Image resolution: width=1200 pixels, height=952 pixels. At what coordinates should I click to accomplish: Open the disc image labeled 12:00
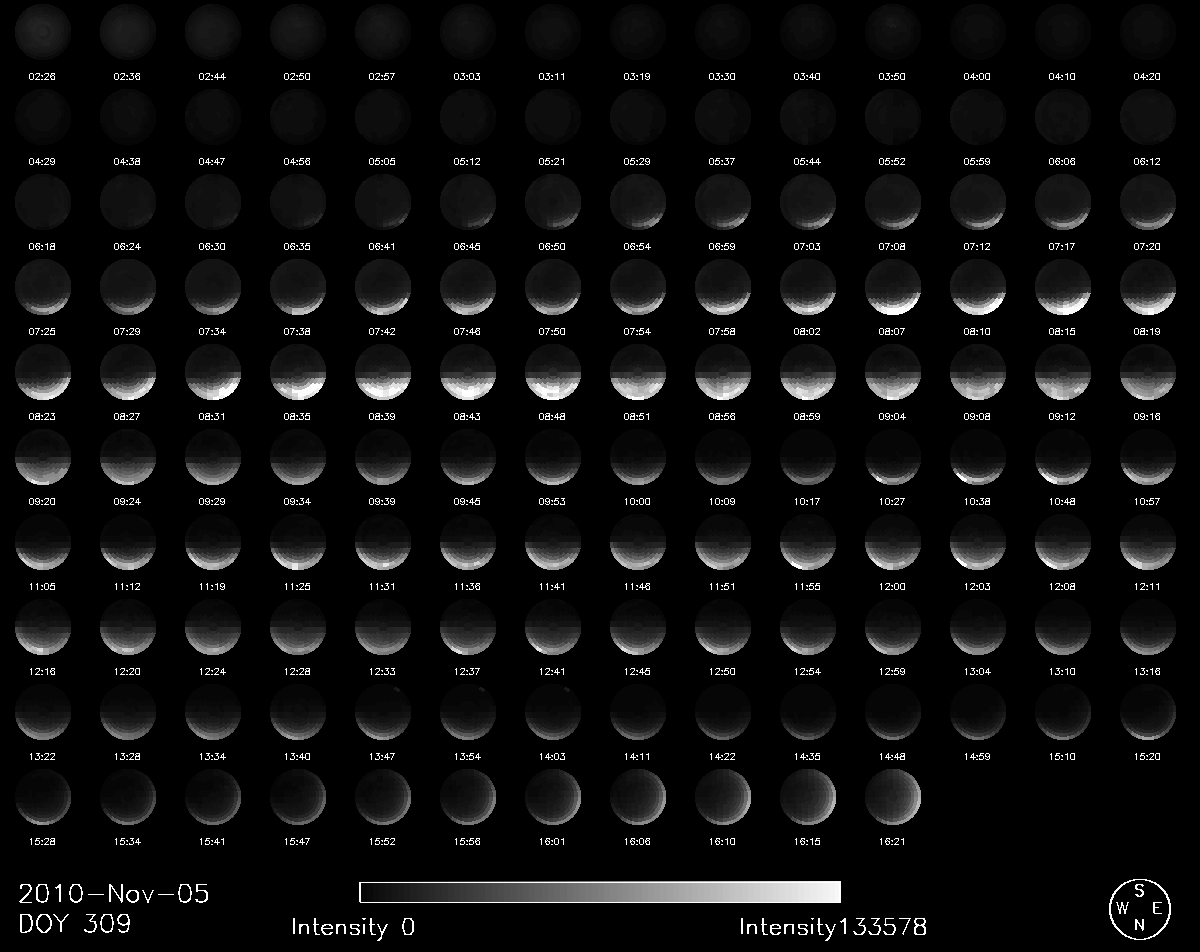point(893,540)
